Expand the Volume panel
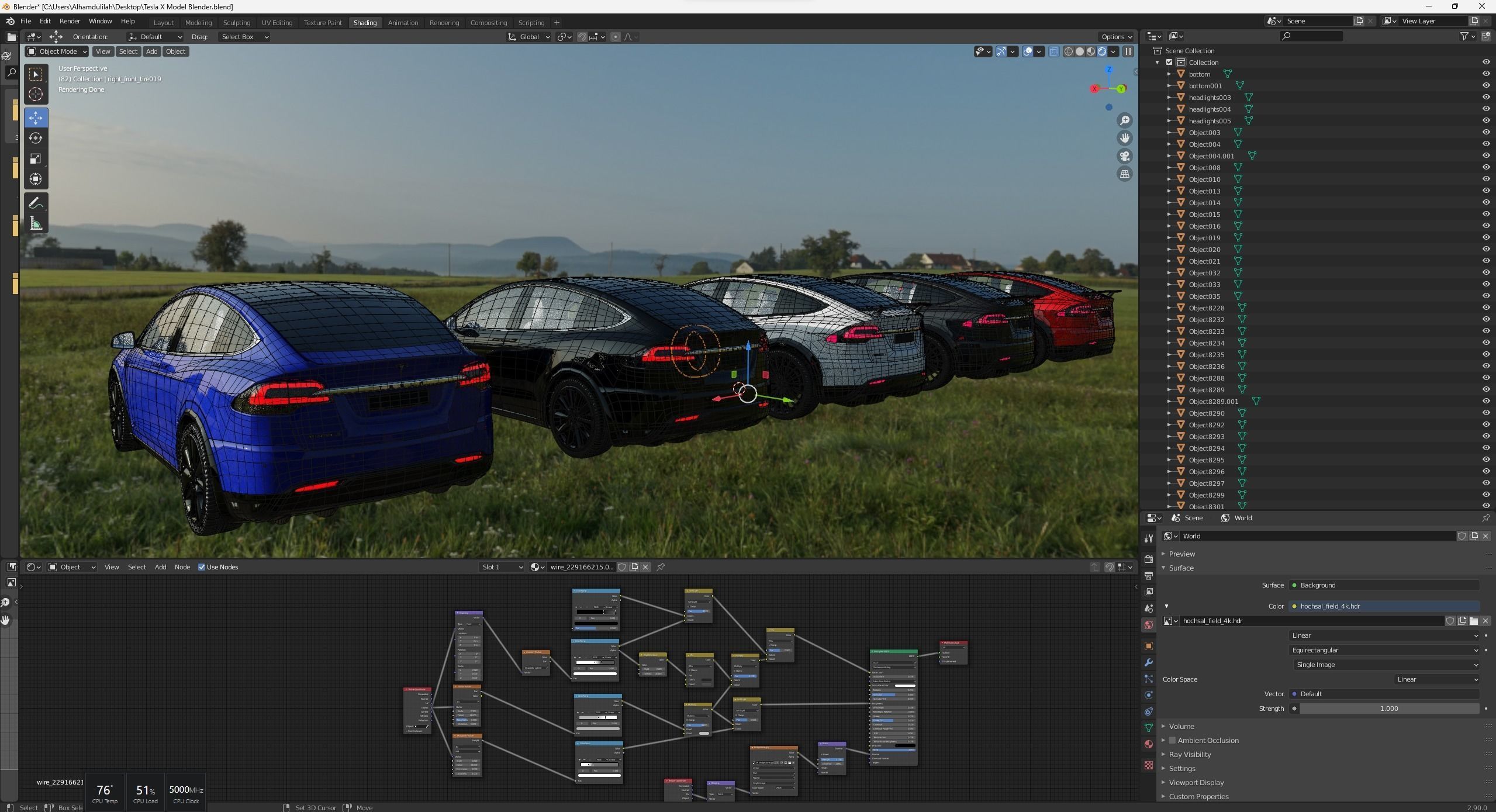The width and height of the screenshot is (1496, 812). click(1181, 726)
